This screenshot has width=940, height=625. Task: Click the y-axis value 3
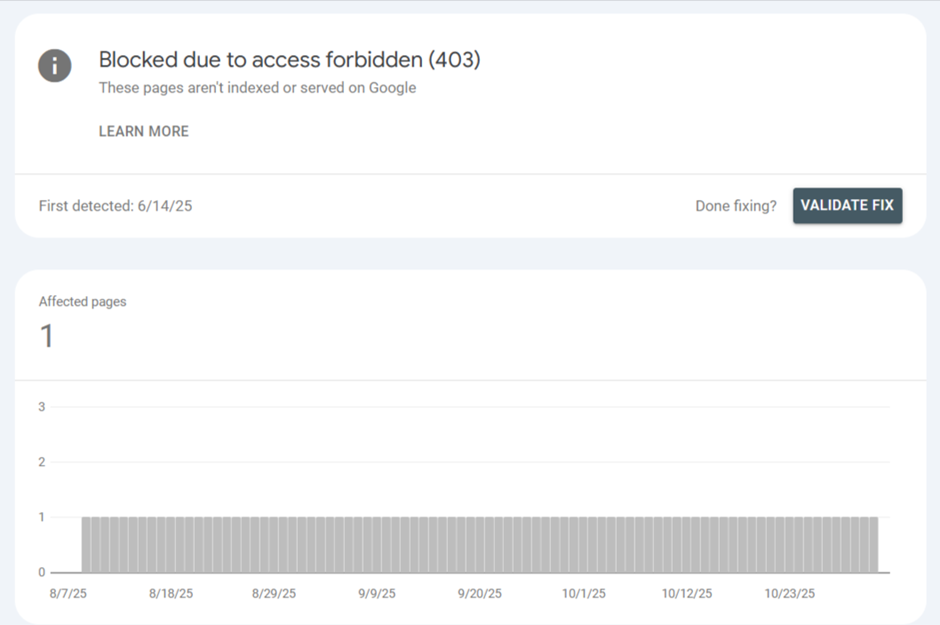tap(42, 407)
